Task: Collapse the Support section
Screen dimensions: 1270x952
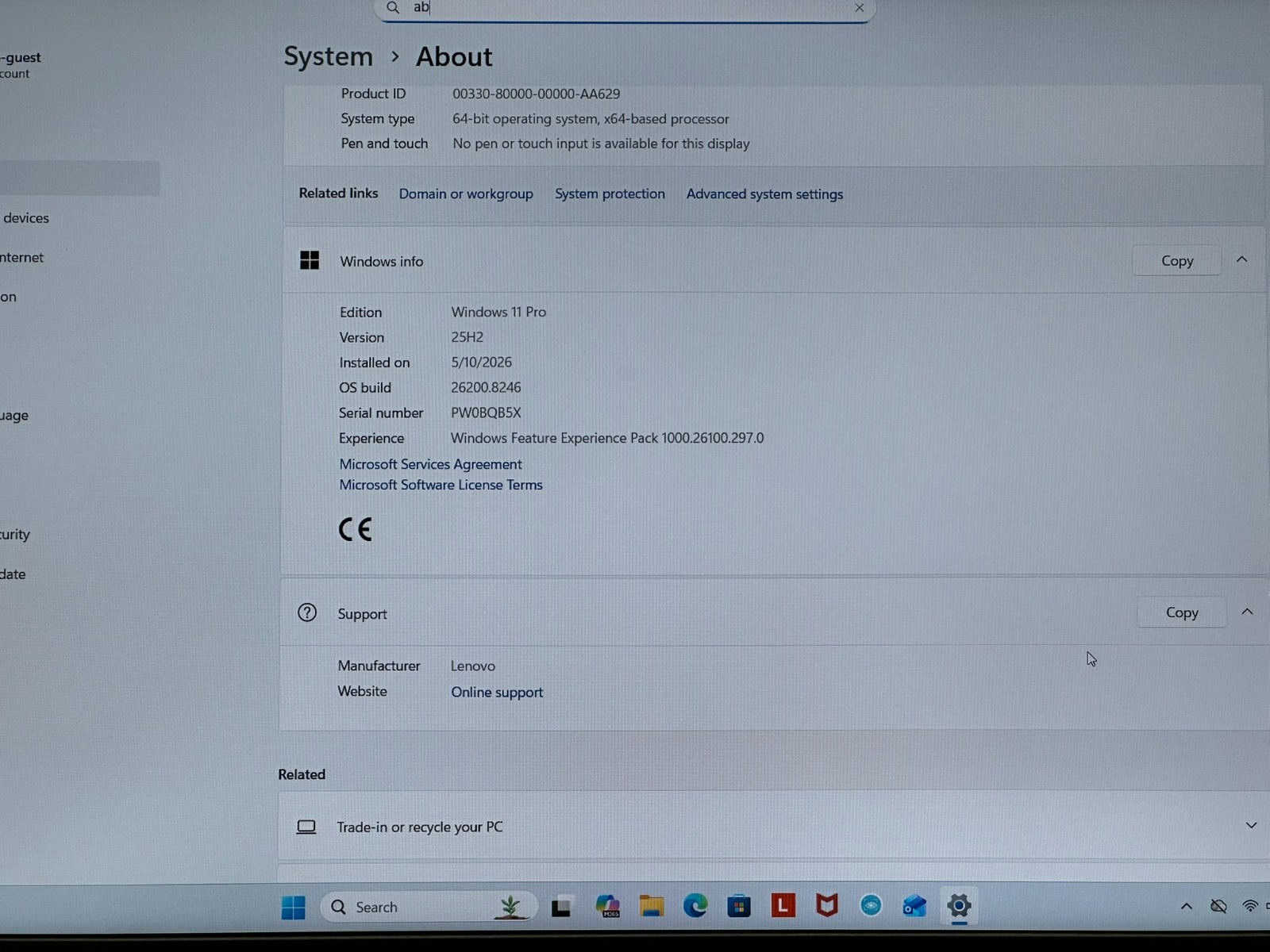Action: point(1247,612)
